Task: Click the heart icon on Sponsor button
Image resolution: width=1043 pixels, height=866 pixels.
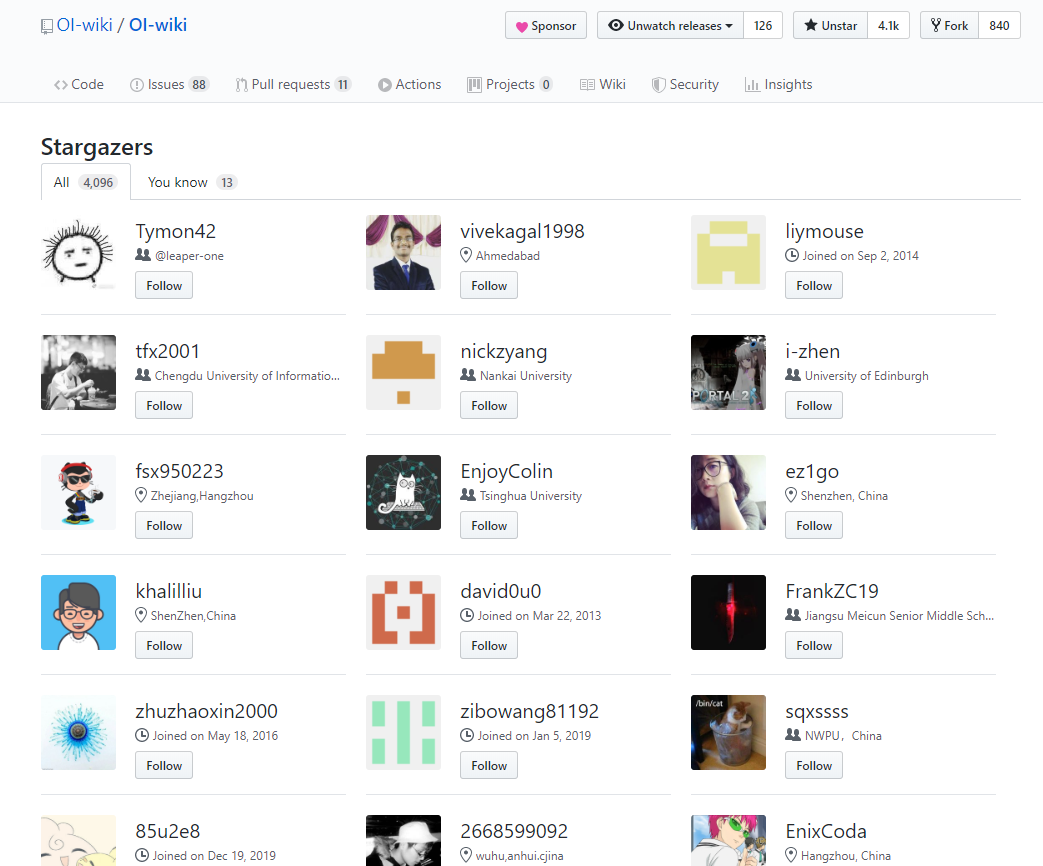Action: 523,25
